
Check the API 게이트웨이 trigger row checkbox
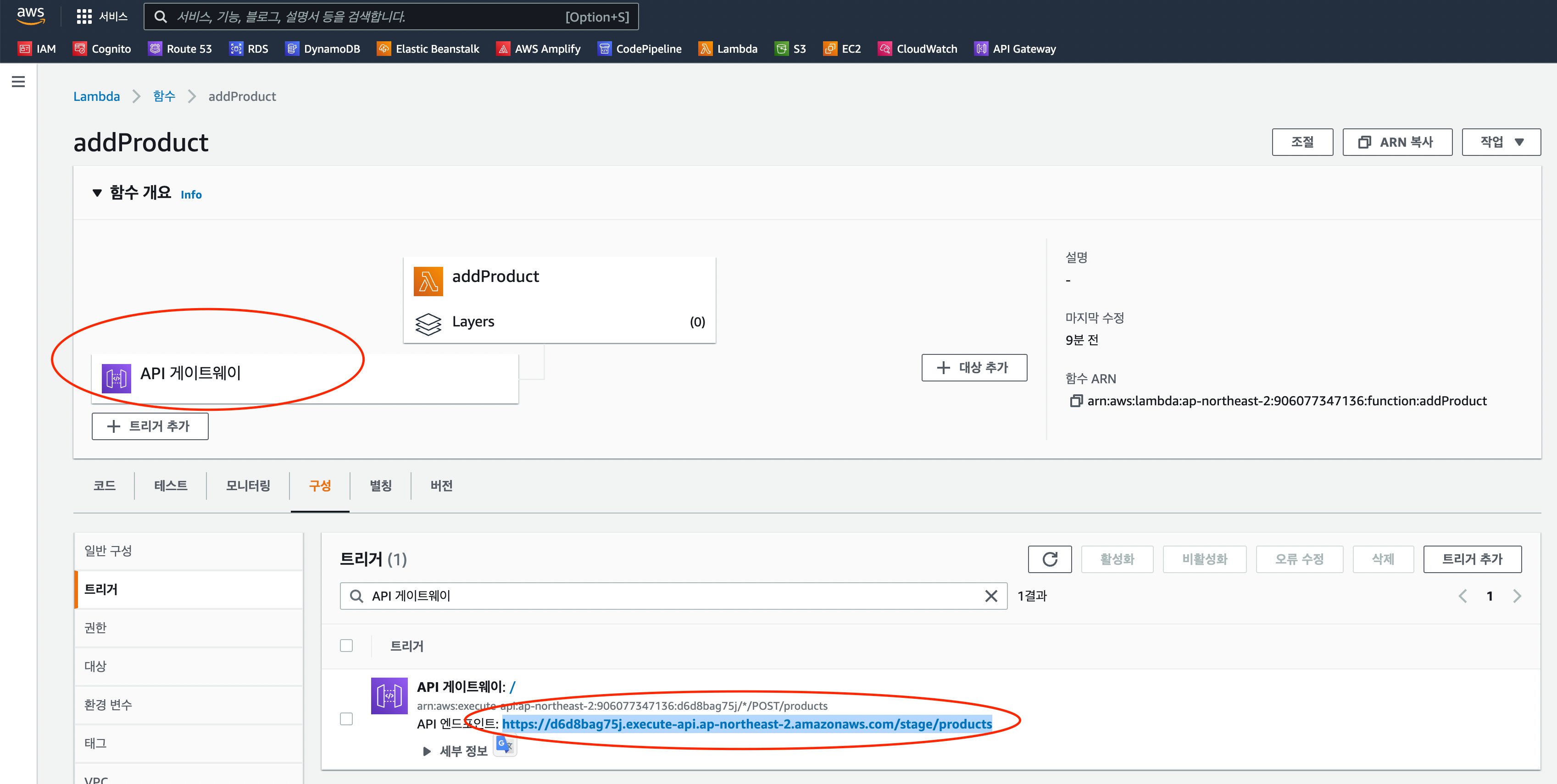pos(346,719)
